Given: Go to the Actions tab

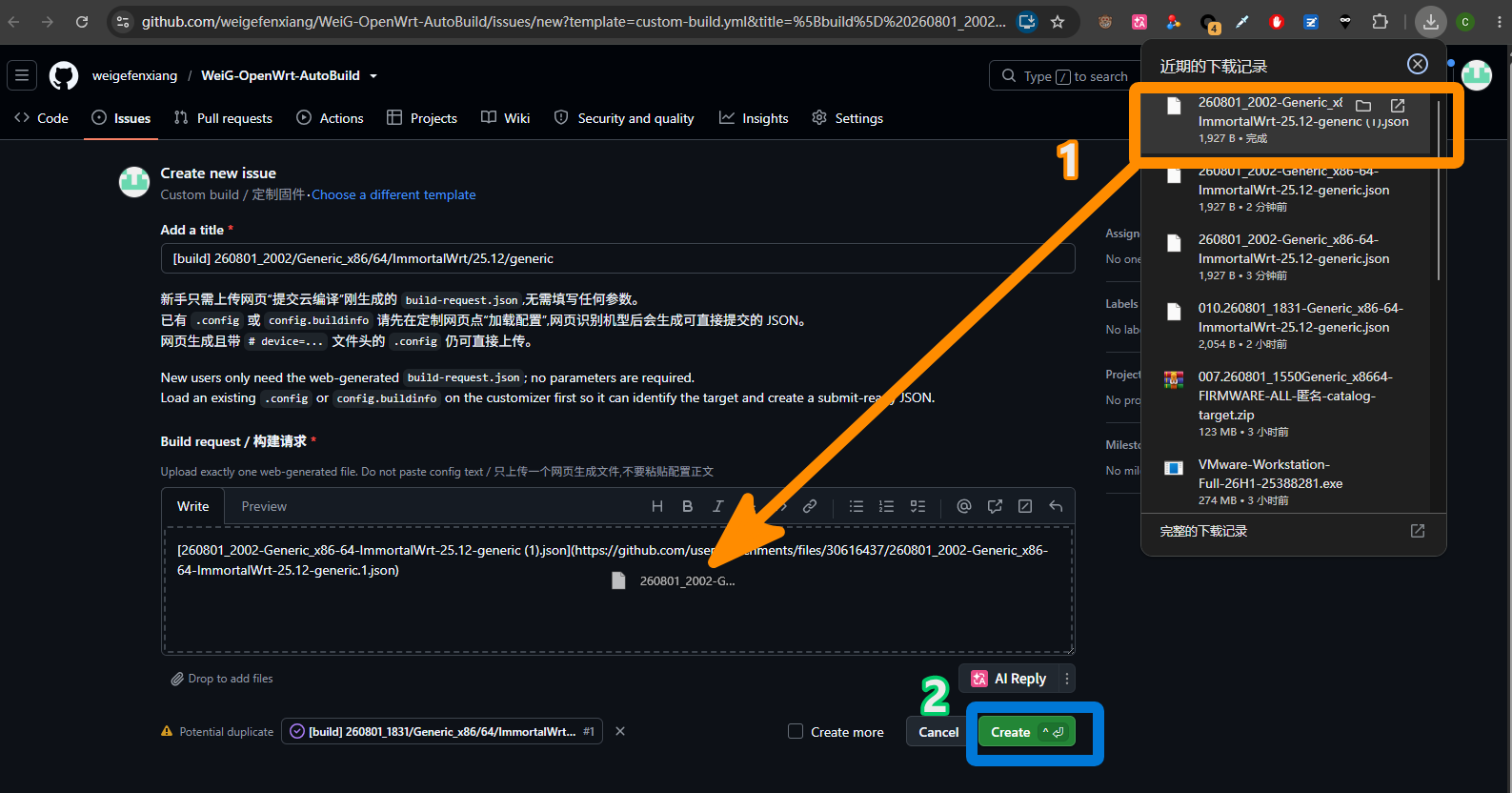Looking at the screenshot, I should (330, 118).
